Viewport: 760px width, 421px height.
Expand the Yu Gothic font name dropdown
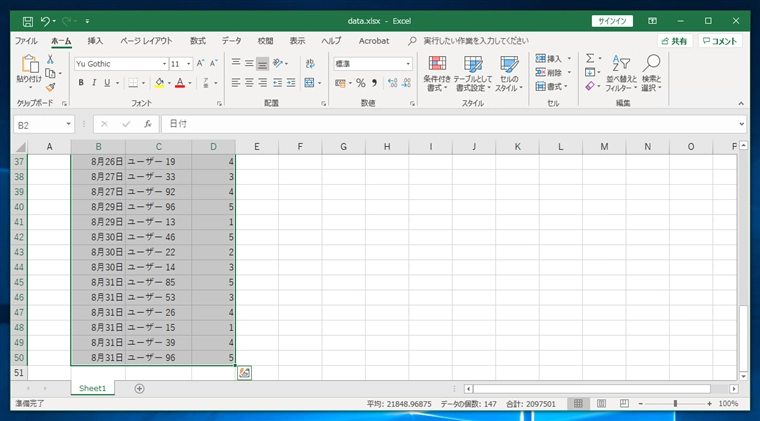[x=163, y=63]
